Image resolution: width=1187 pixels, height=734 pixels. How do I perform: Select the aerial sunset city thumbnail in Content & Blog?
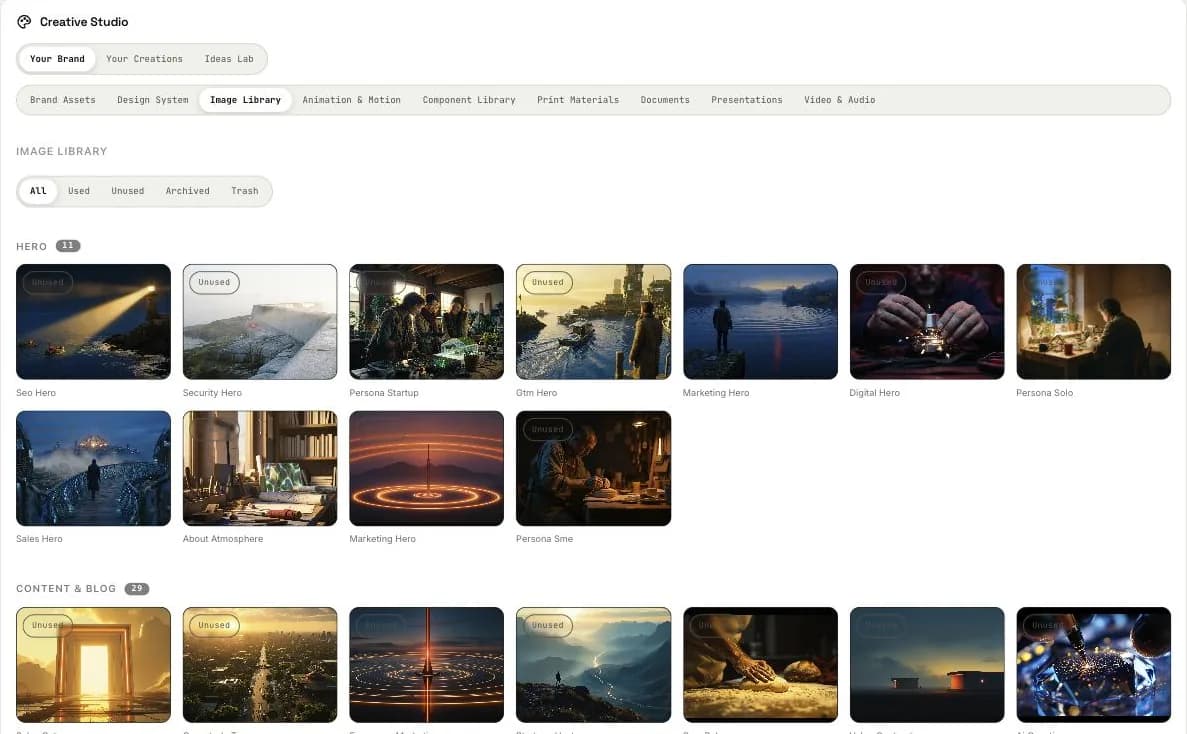click(x=260, y=664)
